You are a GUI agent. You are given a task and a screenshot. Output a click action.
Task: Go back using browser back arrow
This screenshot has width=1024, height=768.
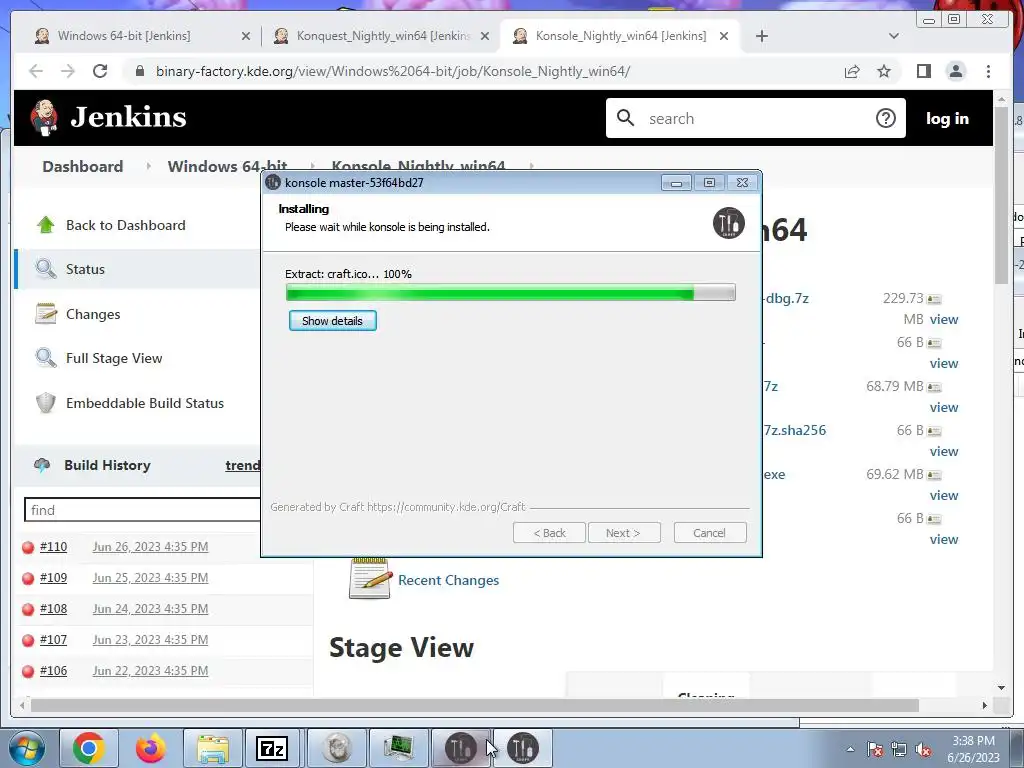tap(36, 71)
